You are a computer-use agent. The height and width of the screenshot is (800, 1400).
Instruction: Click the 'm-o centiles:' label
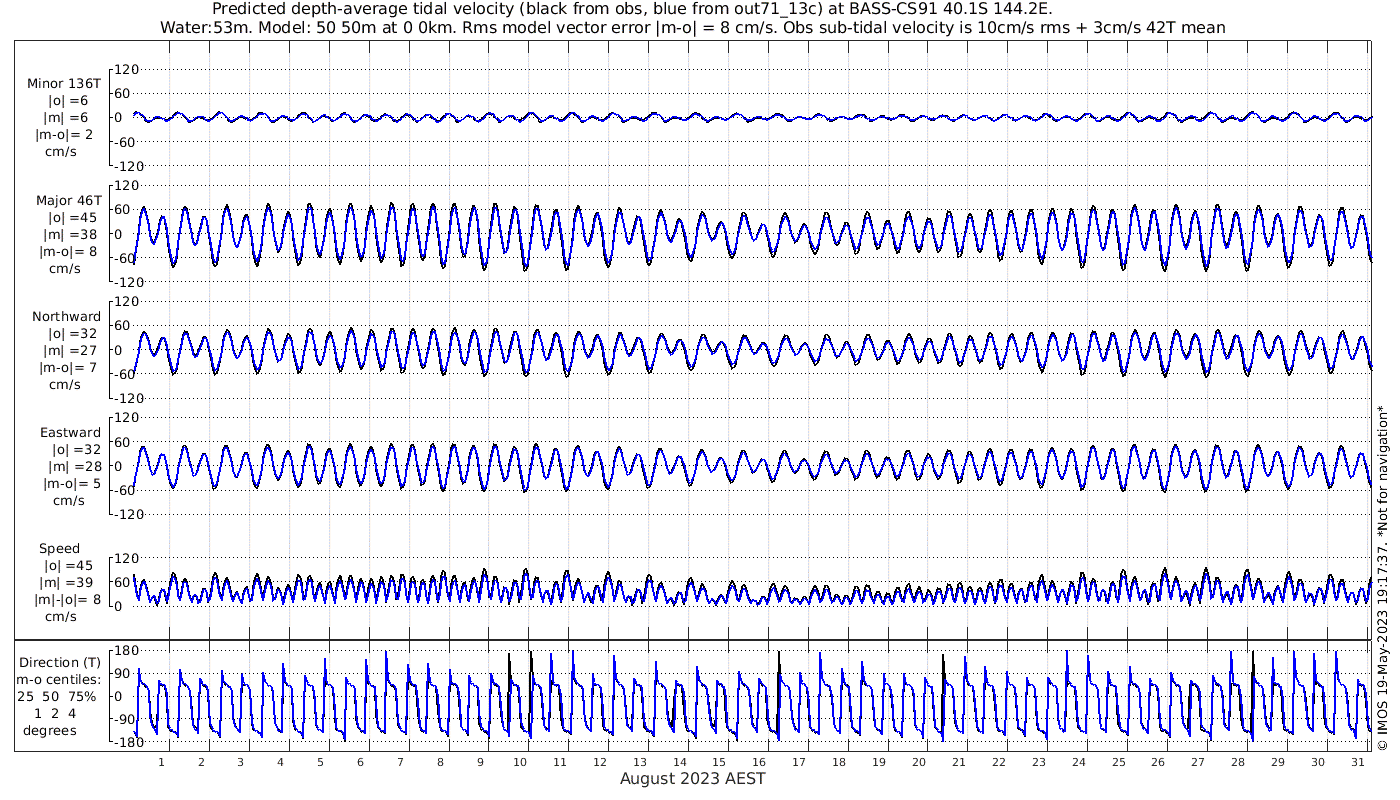(58, 679)
